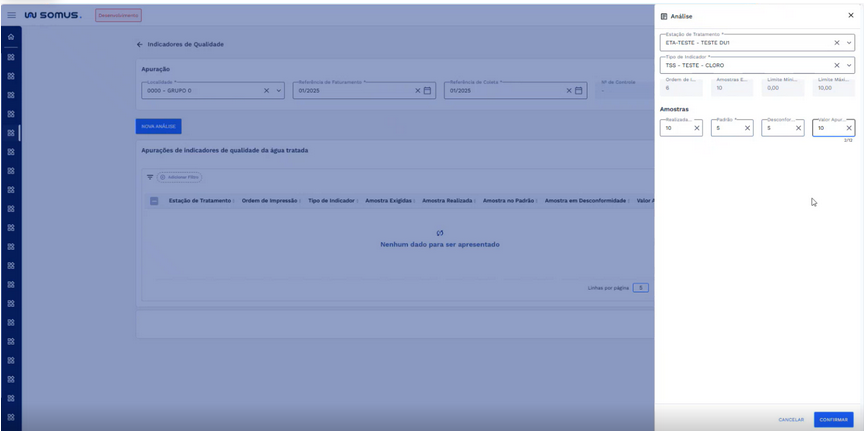The height and width of the screenshot is (435, 864).
Task: Open the calendar for Referência de Coleta
Action: pos(579,91)
